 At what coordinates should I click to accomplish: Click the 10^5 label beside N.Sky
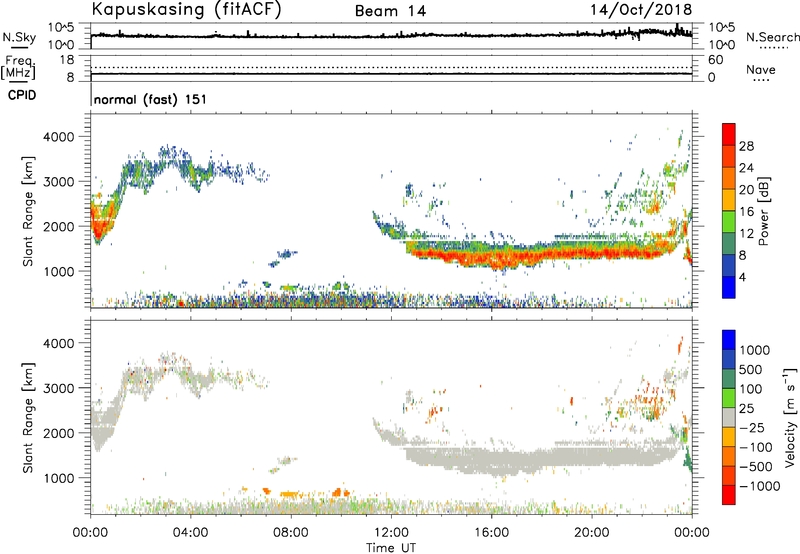[x=61, y=28]
